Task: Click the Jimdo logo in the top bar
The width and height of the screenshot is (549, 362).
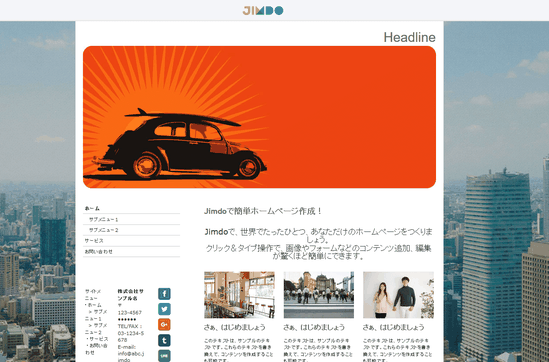Action: point(263,11)
